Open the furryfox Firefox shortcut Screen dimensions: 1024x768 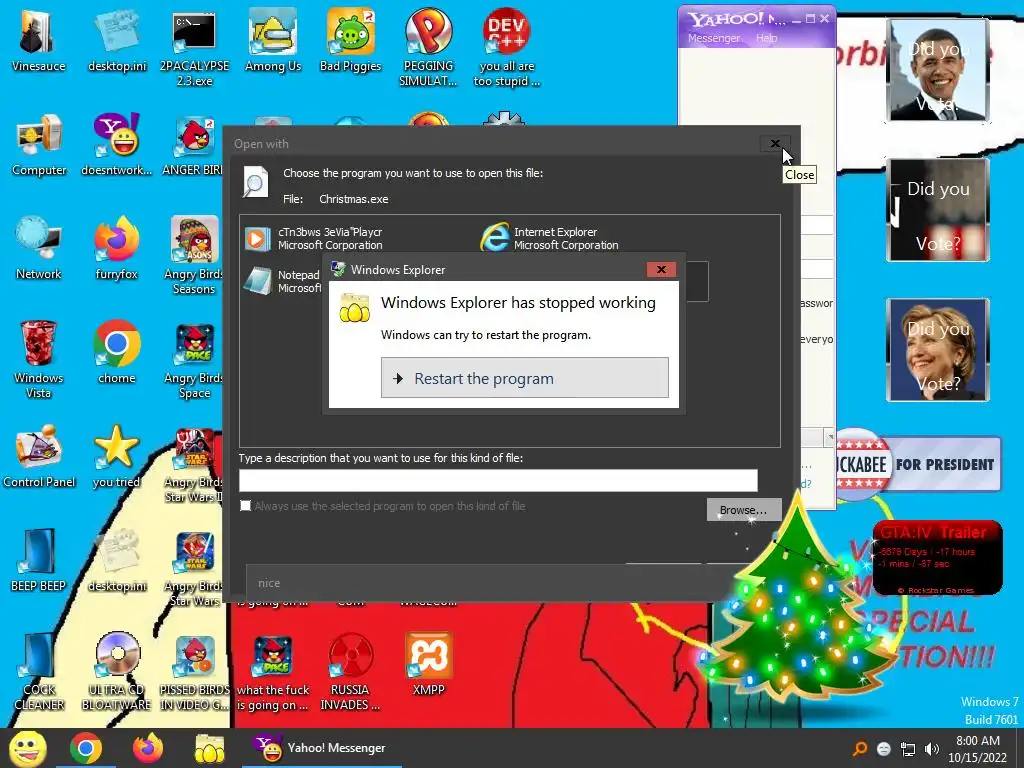point(116,248)
